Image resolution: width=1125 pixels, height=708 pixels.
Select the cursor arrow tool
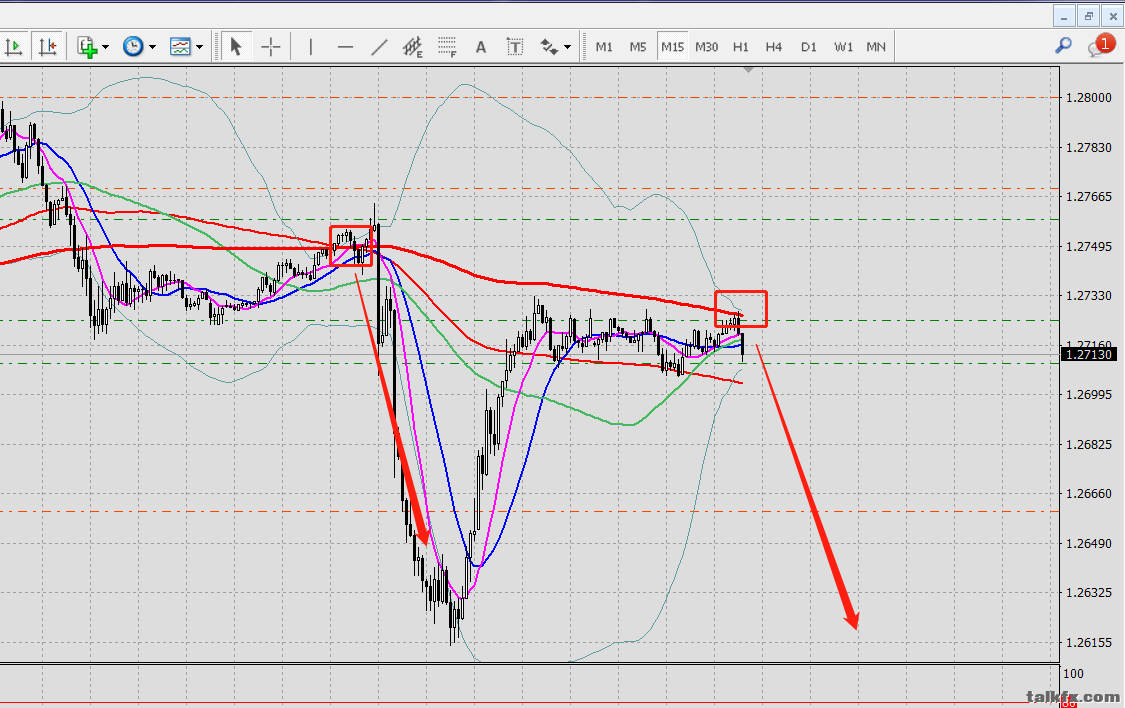pos(236,46)
